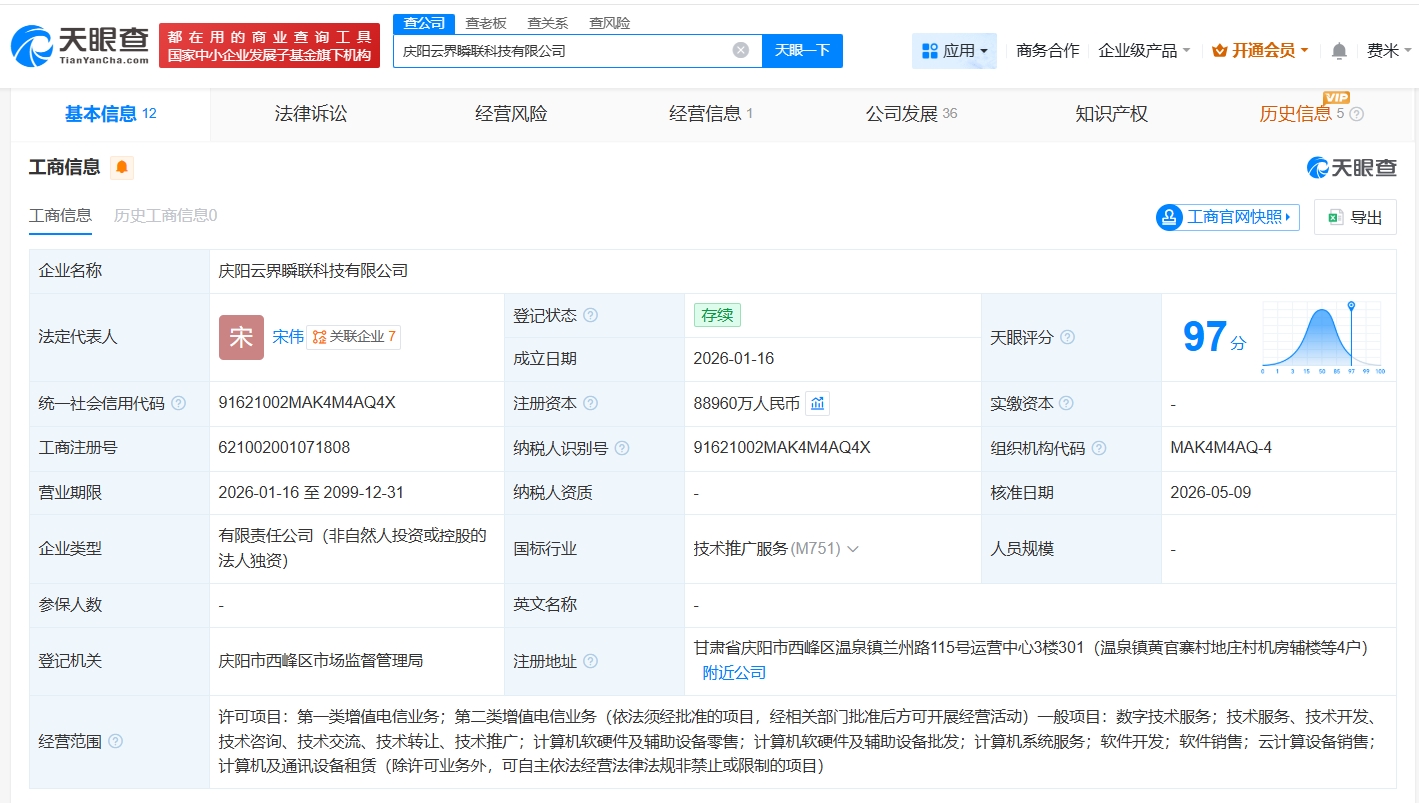Image resolution: width=1419 pixels, height=803 pixels.
Task: Select 查老板 search tab
Action: tap(486, 23)
